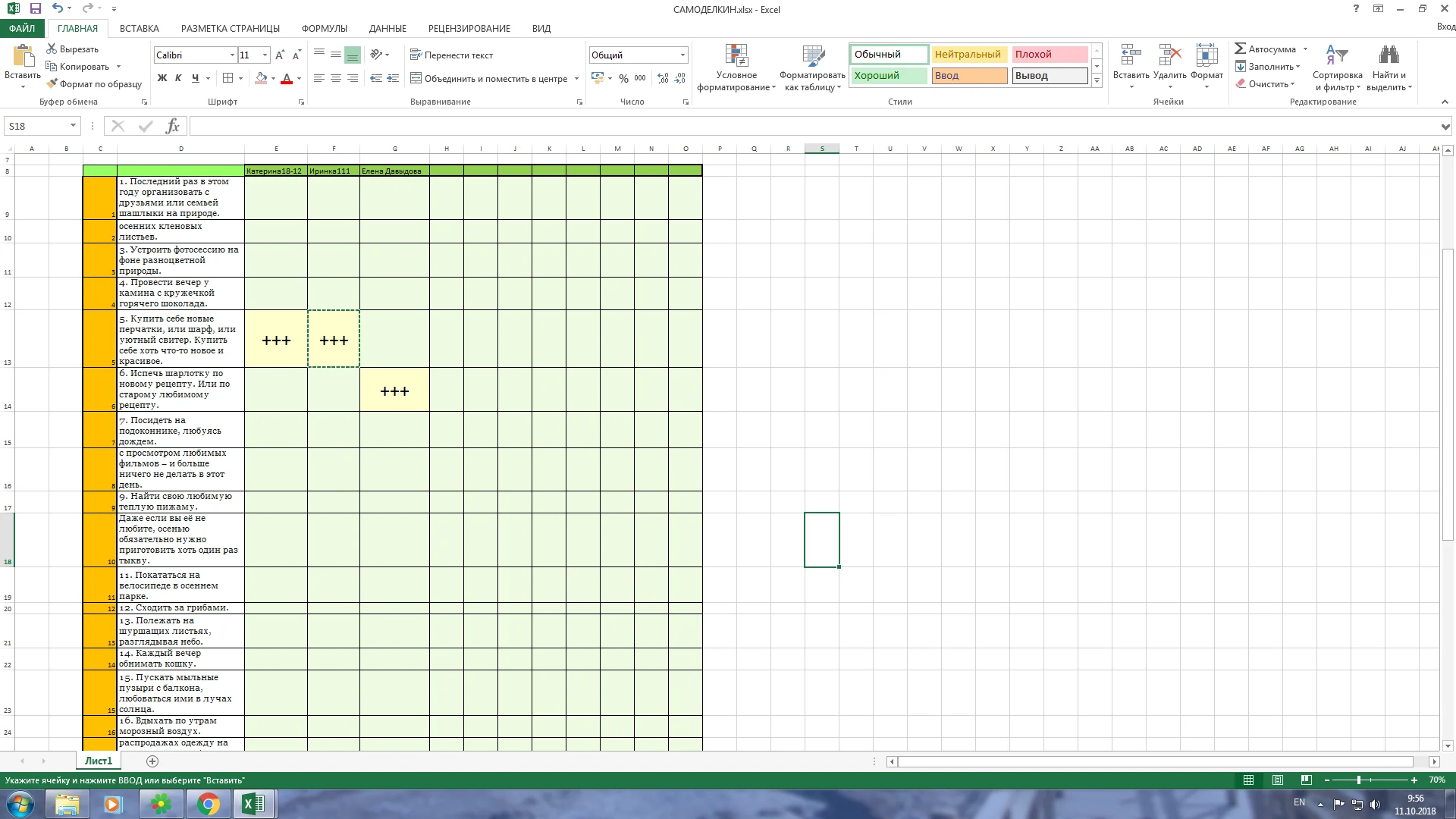Image resolution: width=1456 pixels, height=819 pixels.
Task: Click the AutoSum sigma icon
Action: 1241,49
